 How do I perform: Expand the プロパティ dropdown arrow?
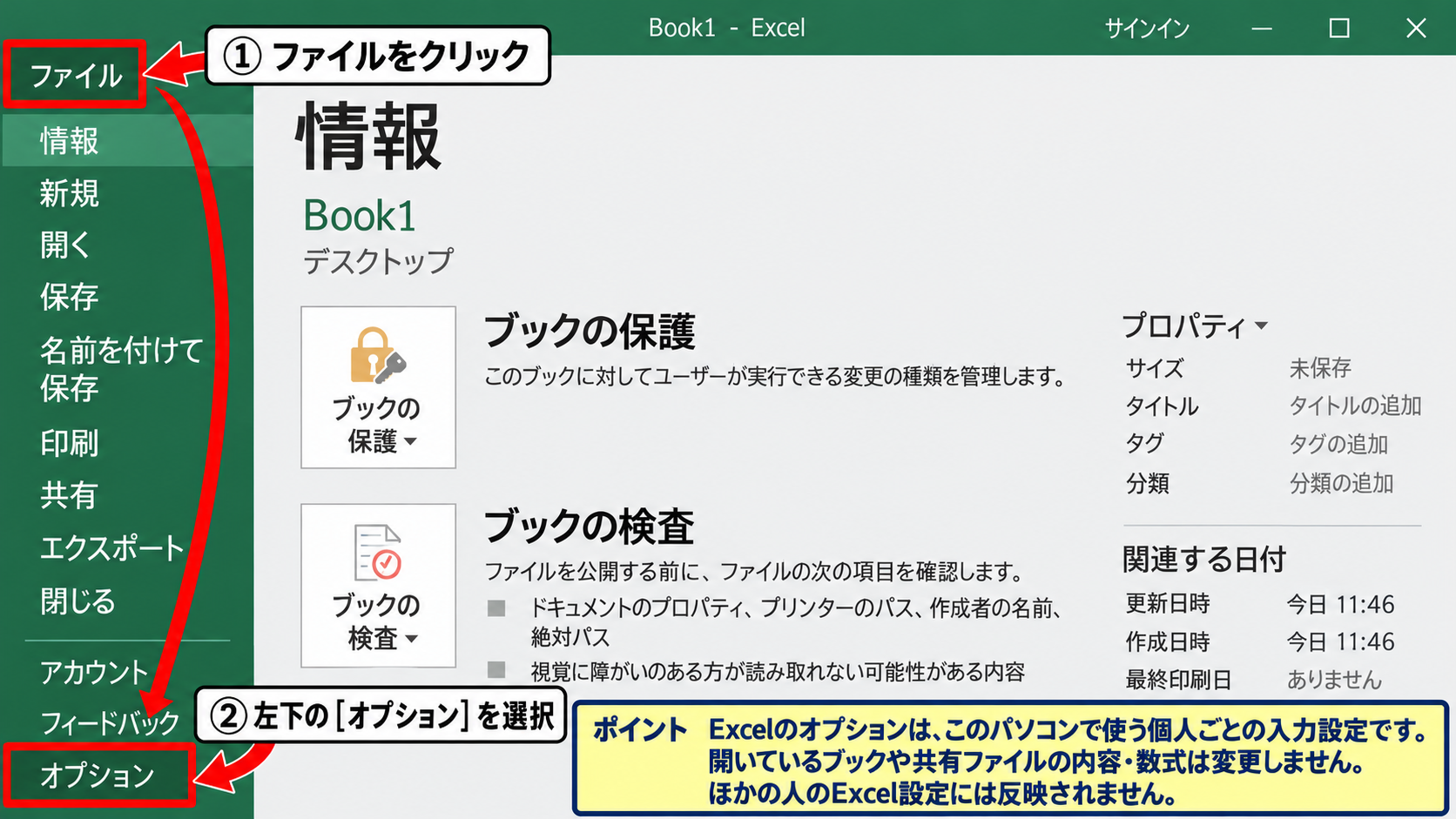point(1261,326)
